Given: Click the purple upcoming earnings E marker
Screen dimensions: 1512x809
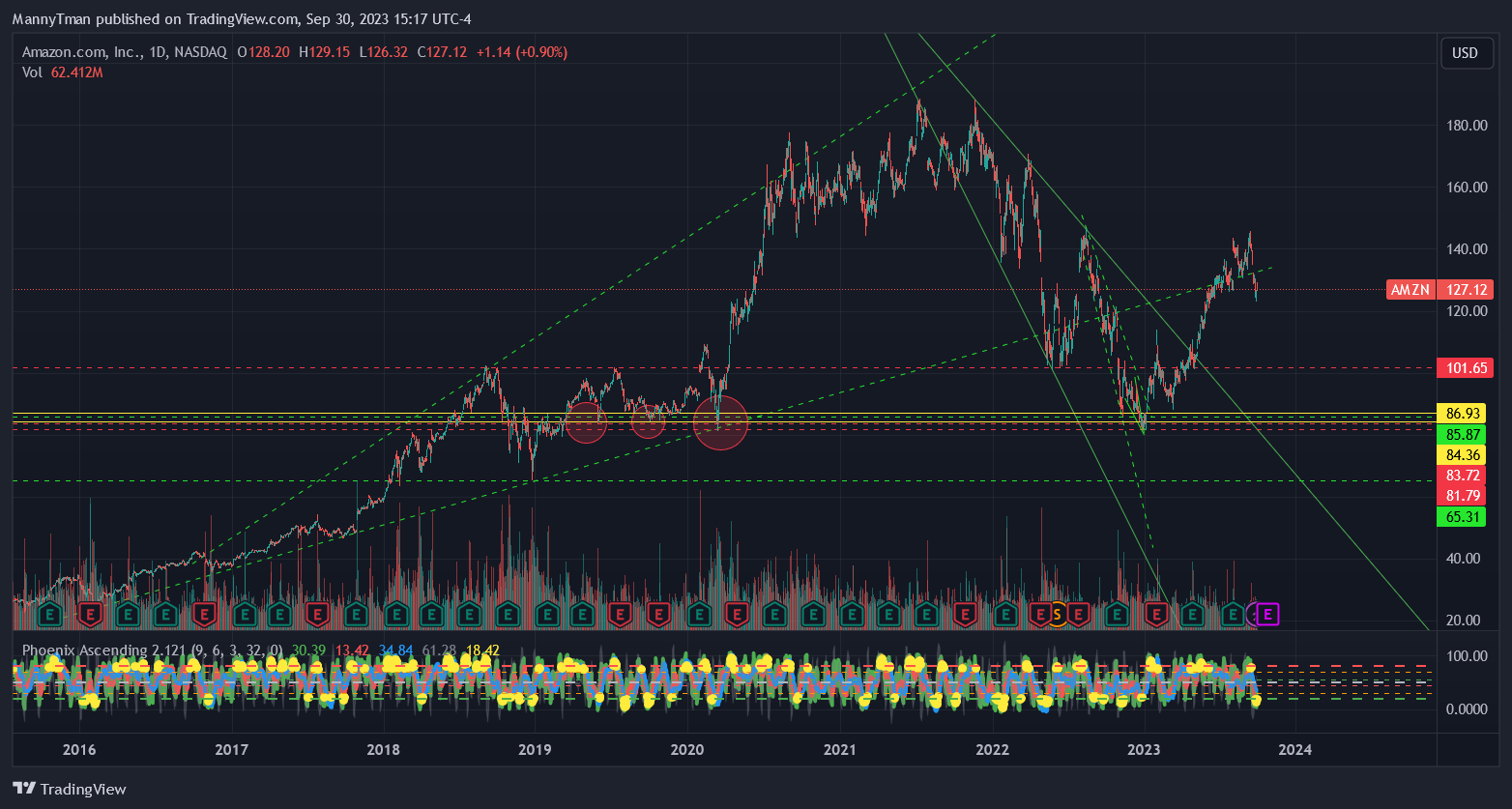Looking at the screenshot, I should click(1268, 613).
